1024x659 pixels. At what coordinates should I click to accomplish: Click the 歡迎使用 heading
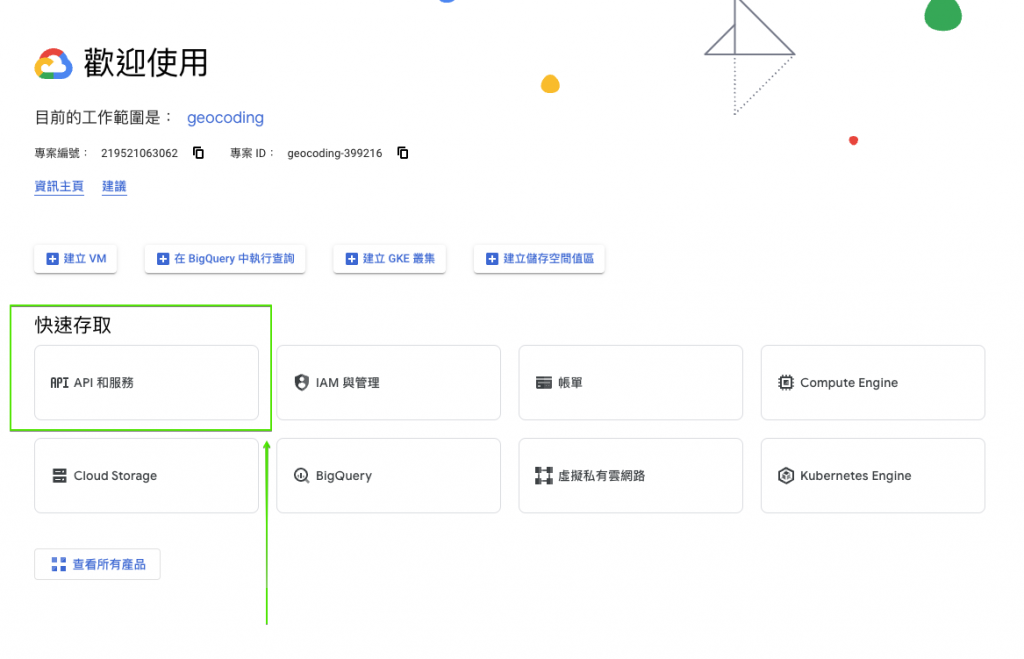[146, 63]
